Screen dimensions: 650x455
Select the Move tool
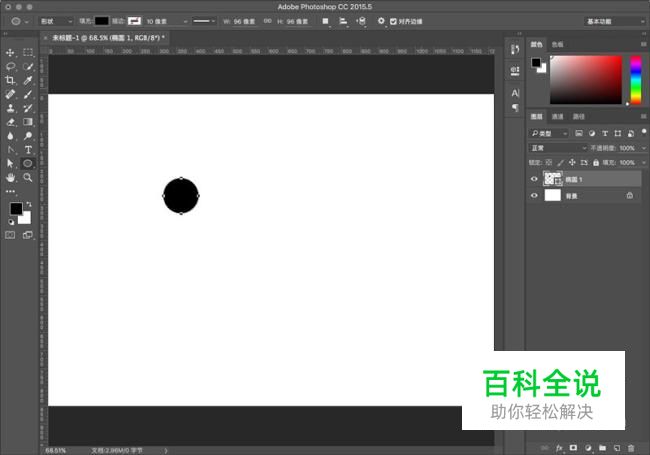pos(11,52)
